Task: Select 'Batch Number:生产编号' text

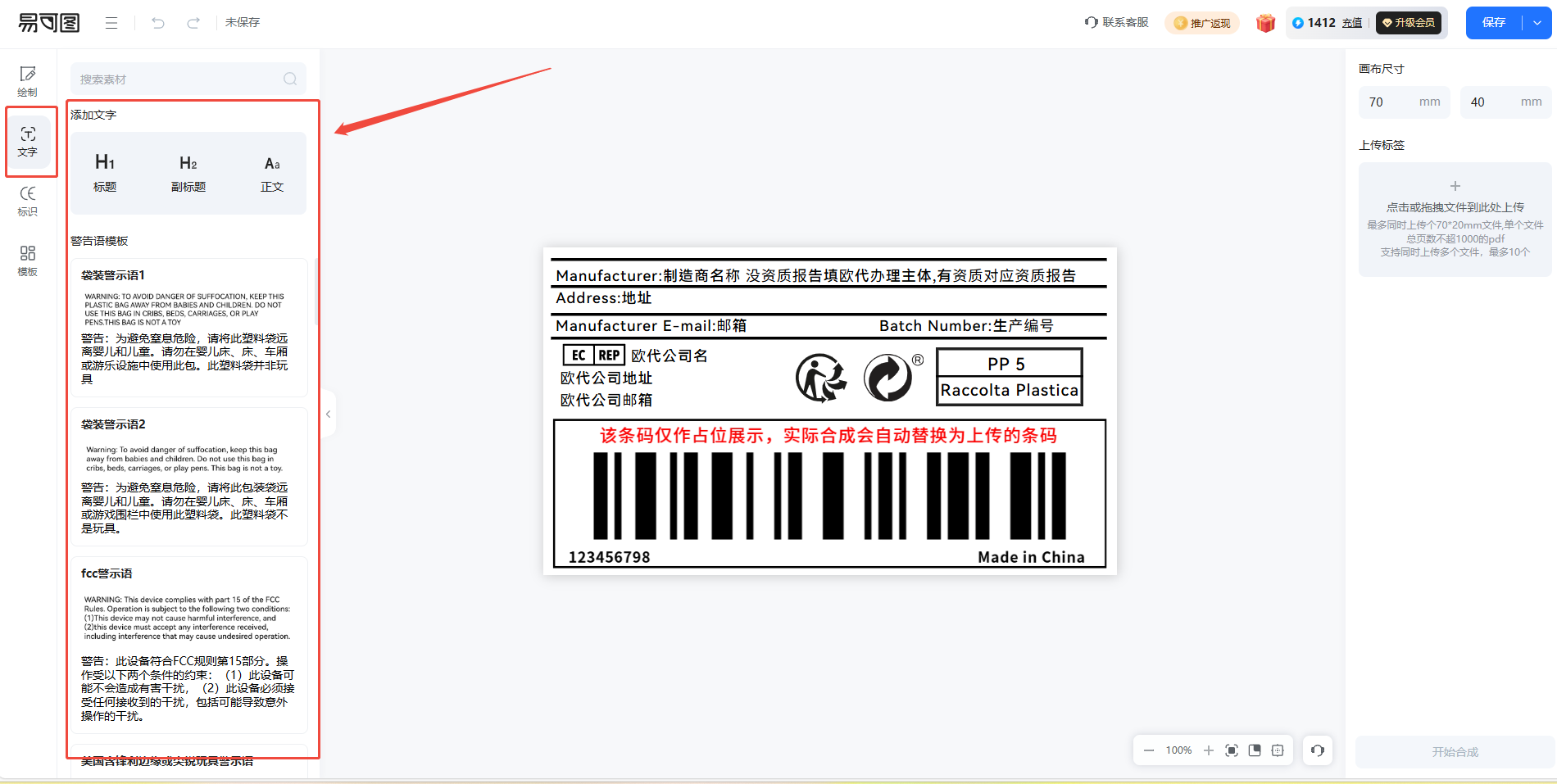Action: point(967,325)
